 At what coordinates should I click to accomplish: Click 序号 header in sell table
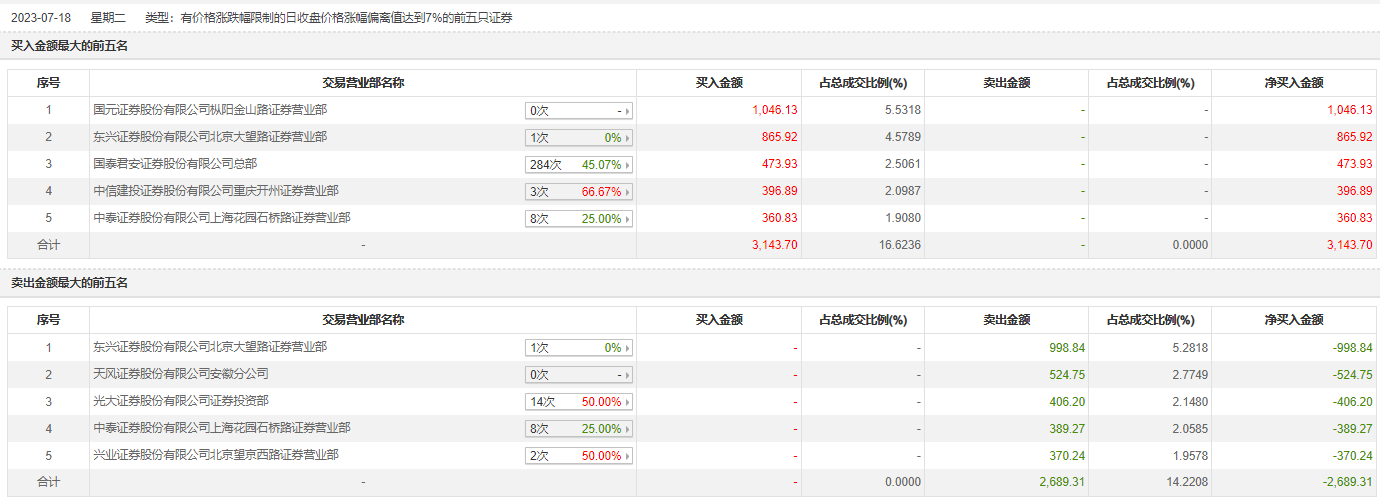pyautogui.click(x=48, y=320)
